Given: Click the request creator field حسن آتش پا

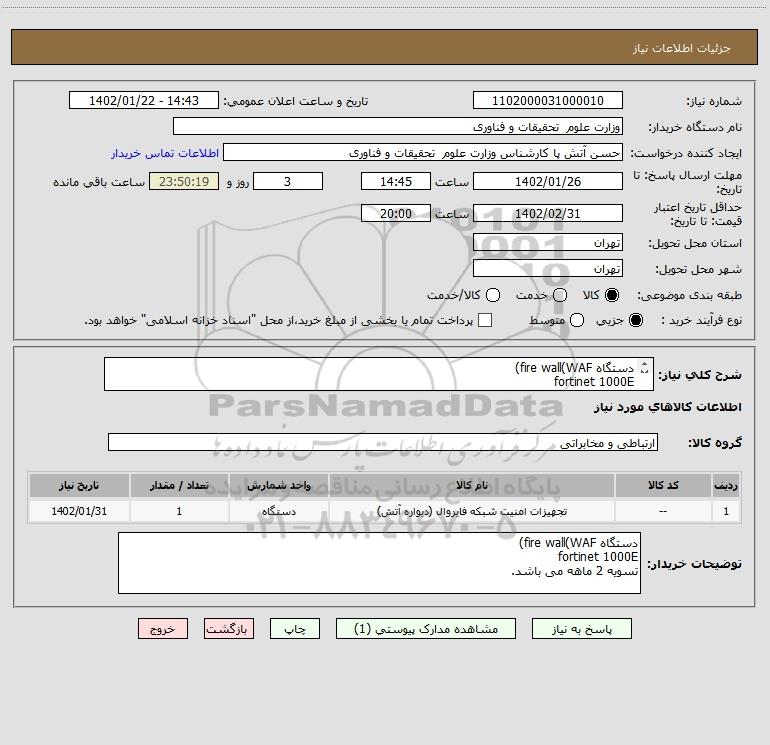Looking at the screenshot, I should 423,152.
